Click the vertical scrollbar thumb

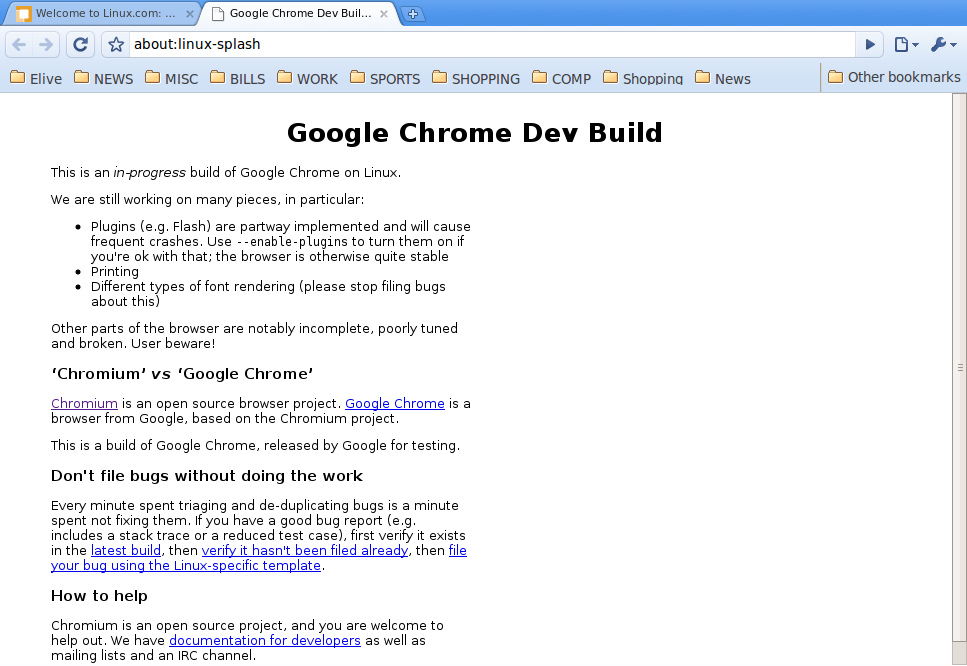[x=960, y=368]
